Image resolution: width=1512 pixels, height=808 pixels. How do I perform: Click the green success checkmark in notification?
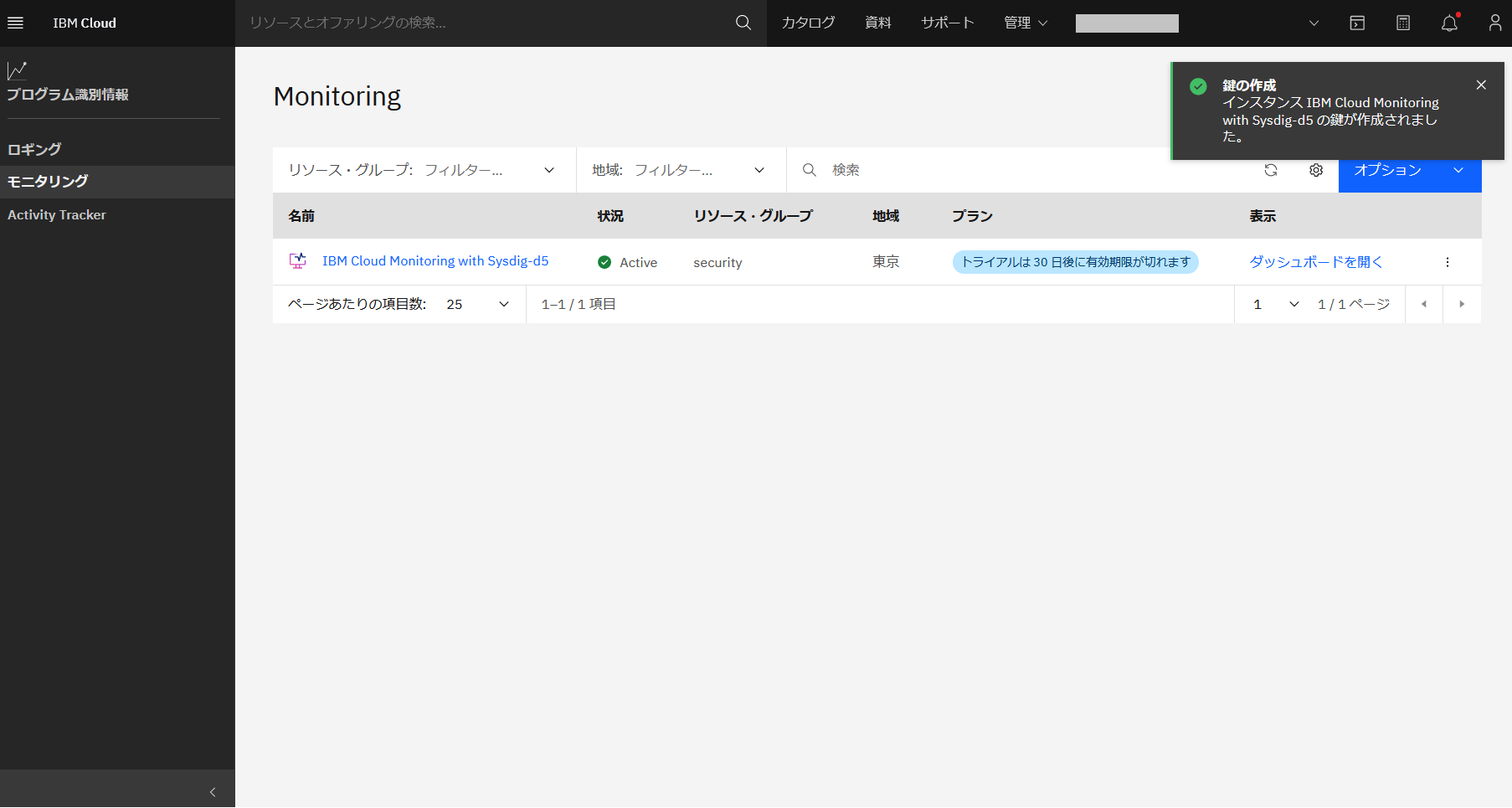pyautogui.click(x=1198, y=86)
